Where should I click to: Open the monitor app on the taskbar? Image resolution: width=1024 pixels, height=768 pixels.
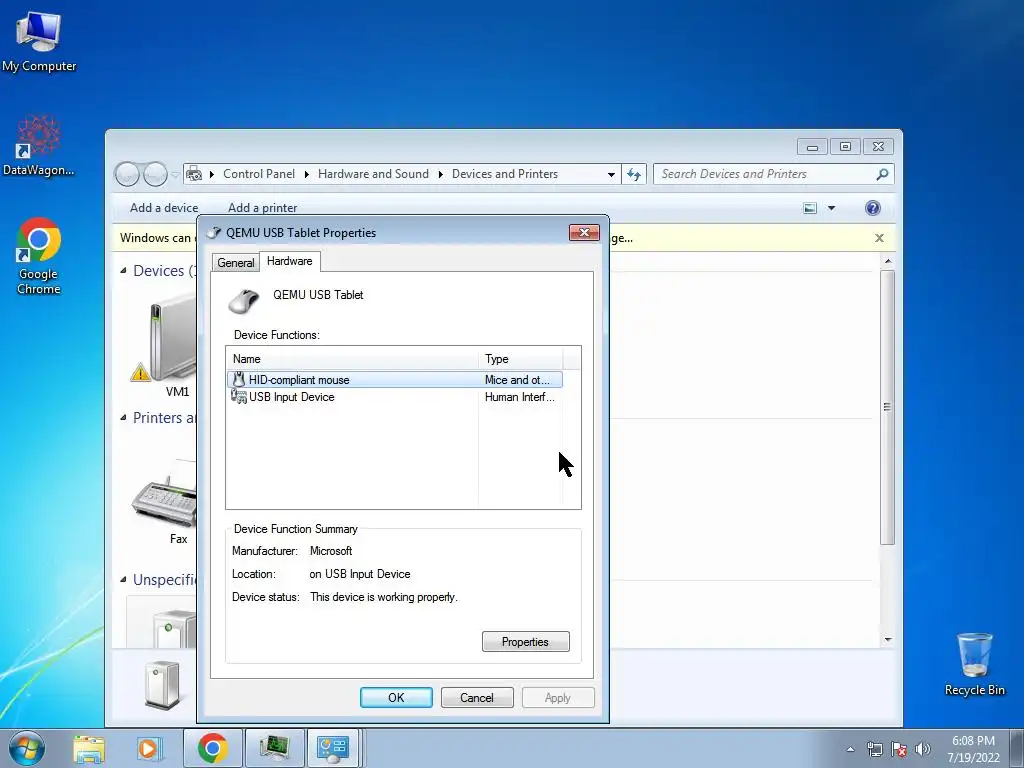275,748
